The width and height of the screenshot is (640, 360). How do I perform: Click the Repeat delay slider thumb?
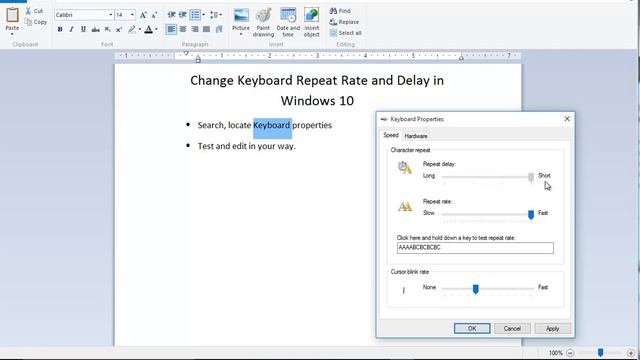tap(531, 177)
